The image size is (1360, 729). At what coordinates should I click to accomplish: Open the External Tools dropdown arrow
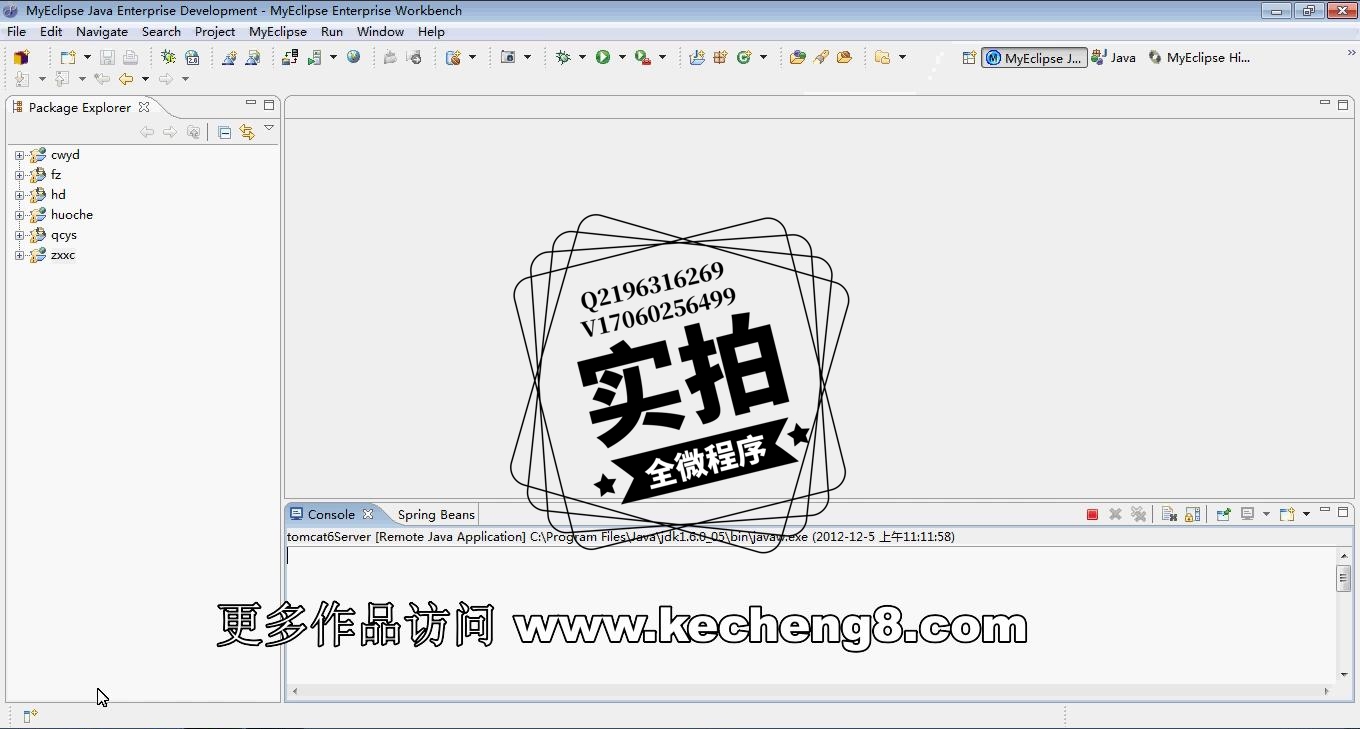[662, 57]
